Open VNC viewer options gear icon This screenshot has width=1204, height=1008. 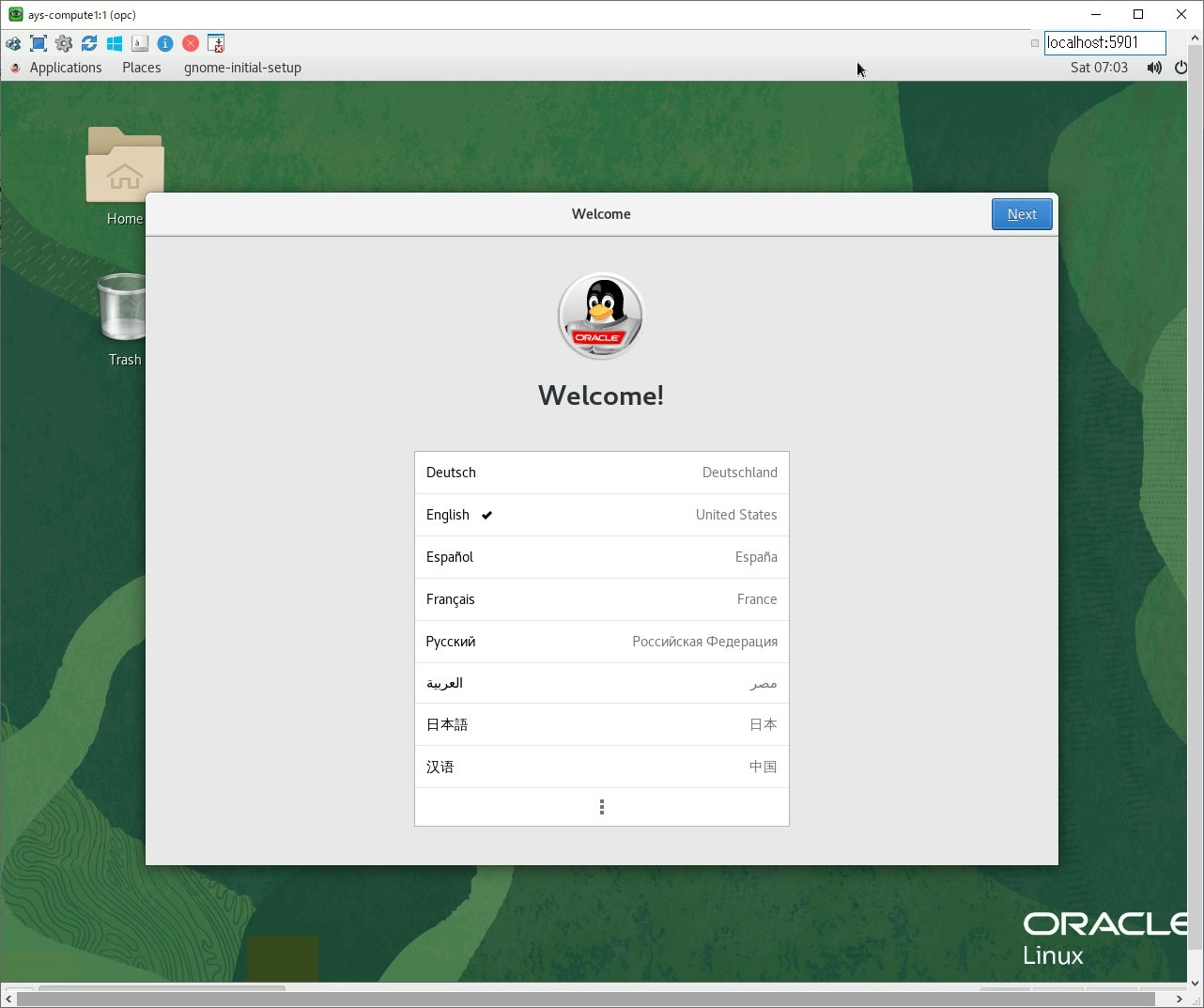tap(64, 43)
